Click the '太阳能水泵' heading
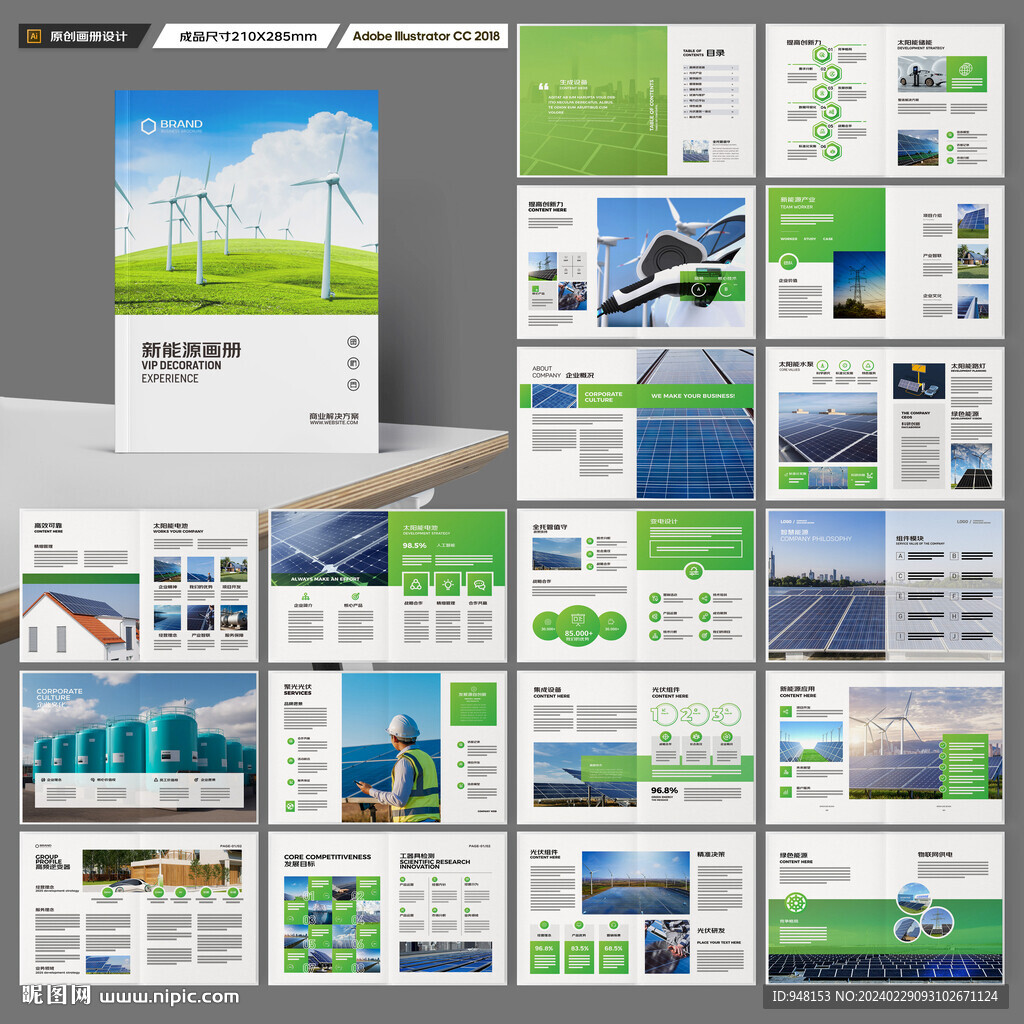 [795, 364]
